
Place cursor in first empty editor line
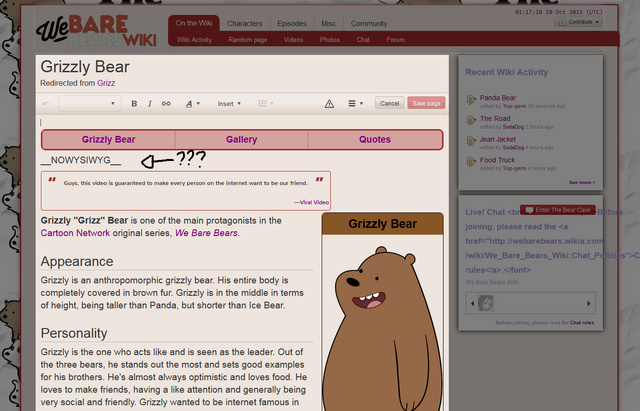coord(241,122)
